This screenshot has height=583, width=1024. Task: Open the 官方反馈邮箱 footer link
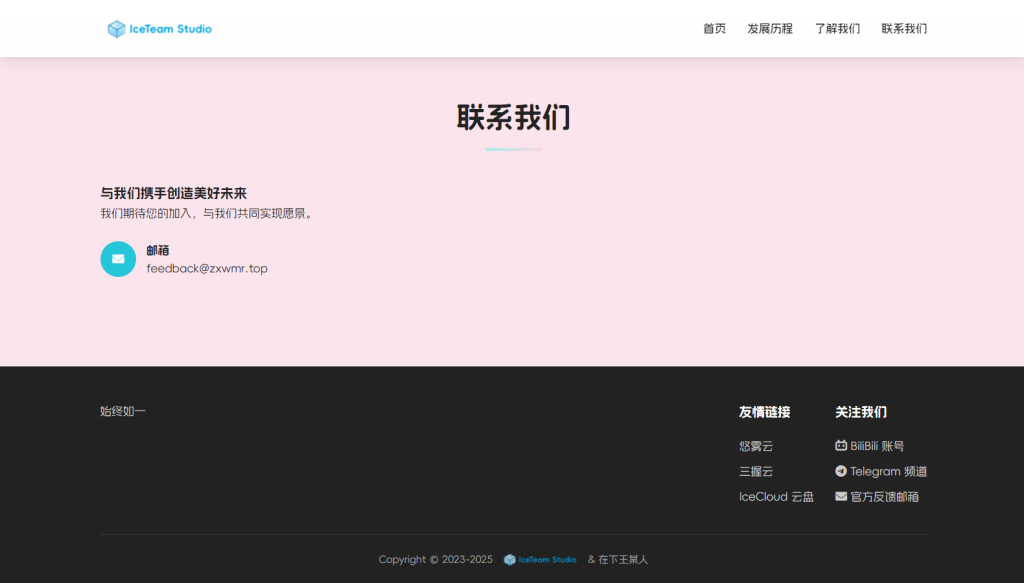pyautogui.click(x=884, y=497)
